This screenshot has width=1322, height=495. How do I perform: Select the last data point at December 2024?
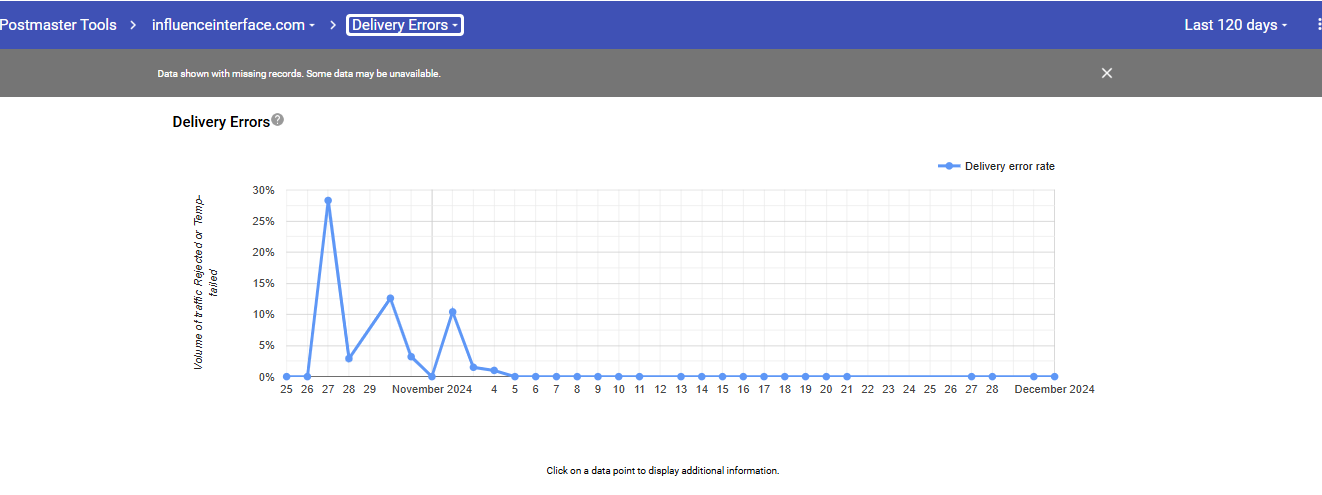coord(1054,377)
